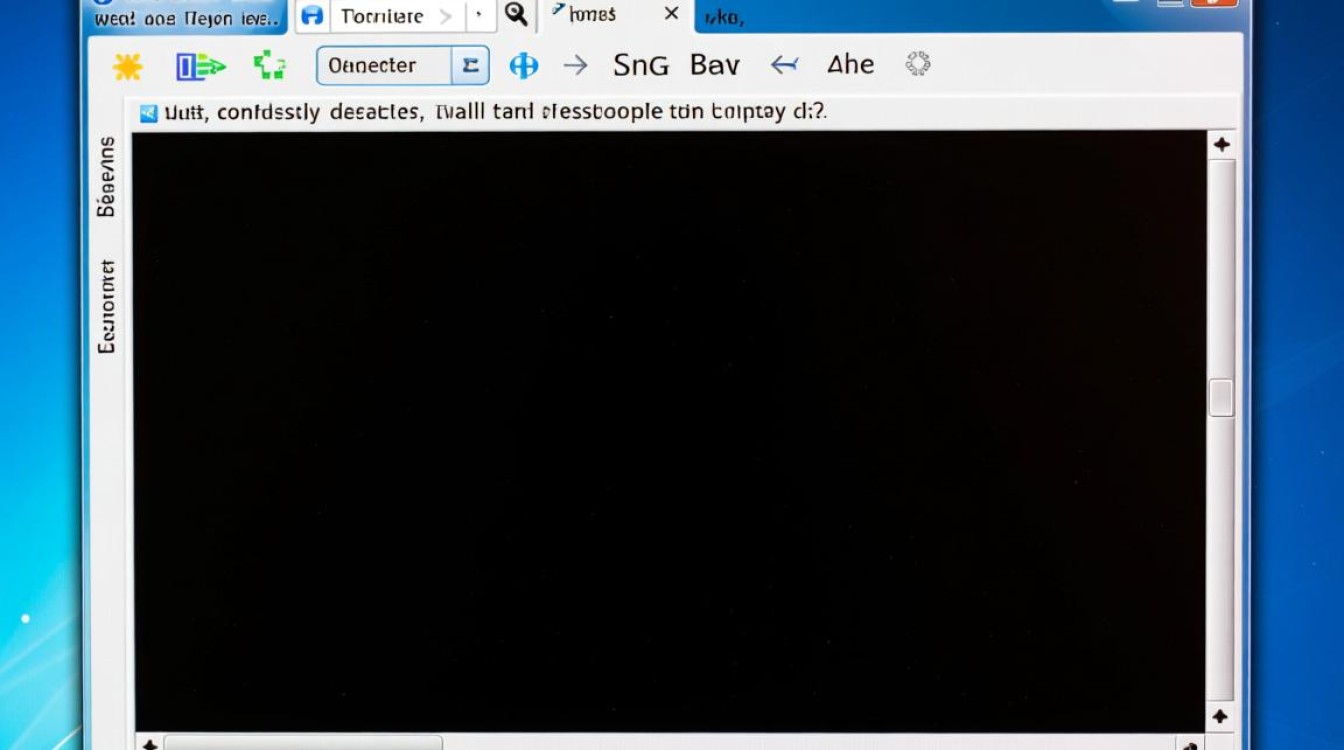The image size is (1344, 750).
Task: Click the Bav toolbar button
Action: pyautogui.click(x=715, y=66)
